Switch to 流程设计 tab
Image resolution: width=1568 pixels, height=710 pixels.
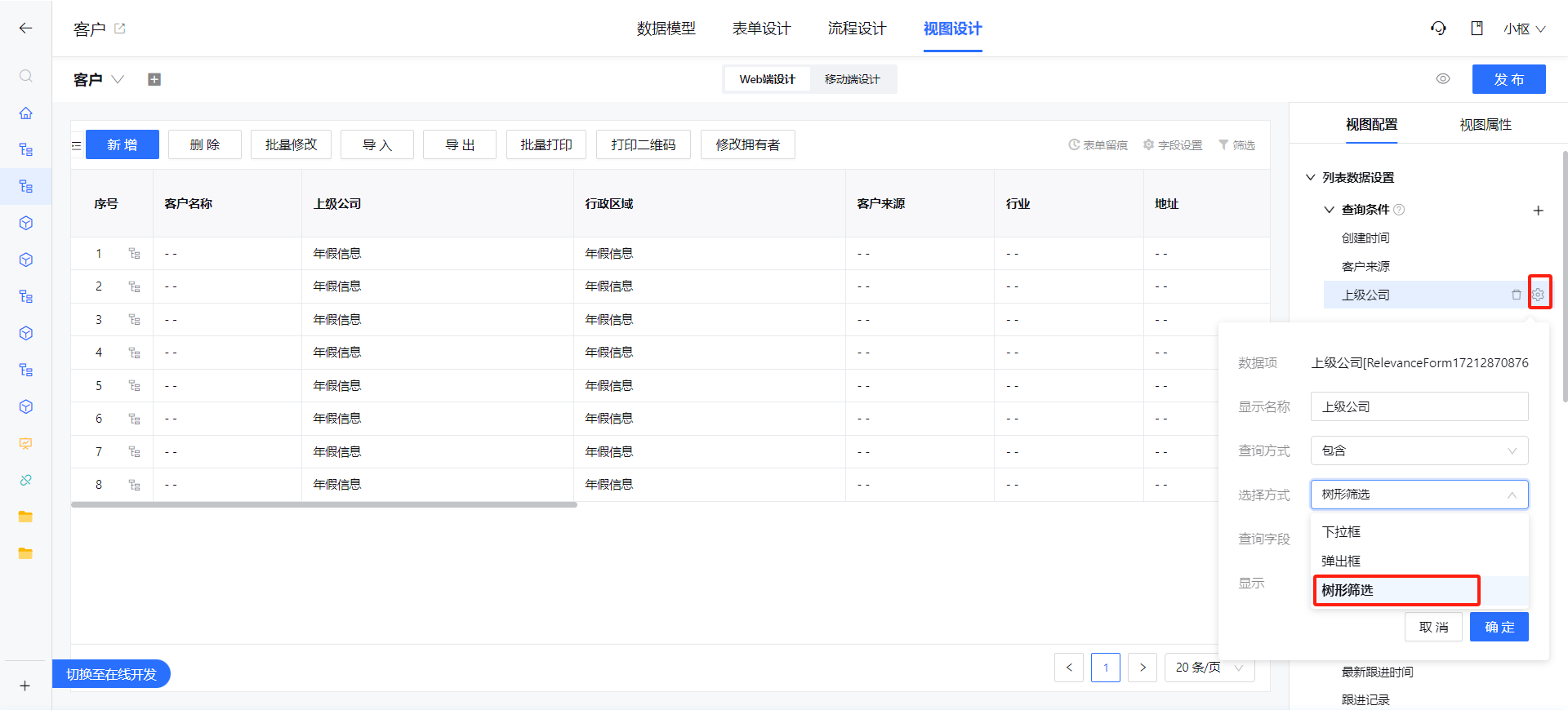857,29
